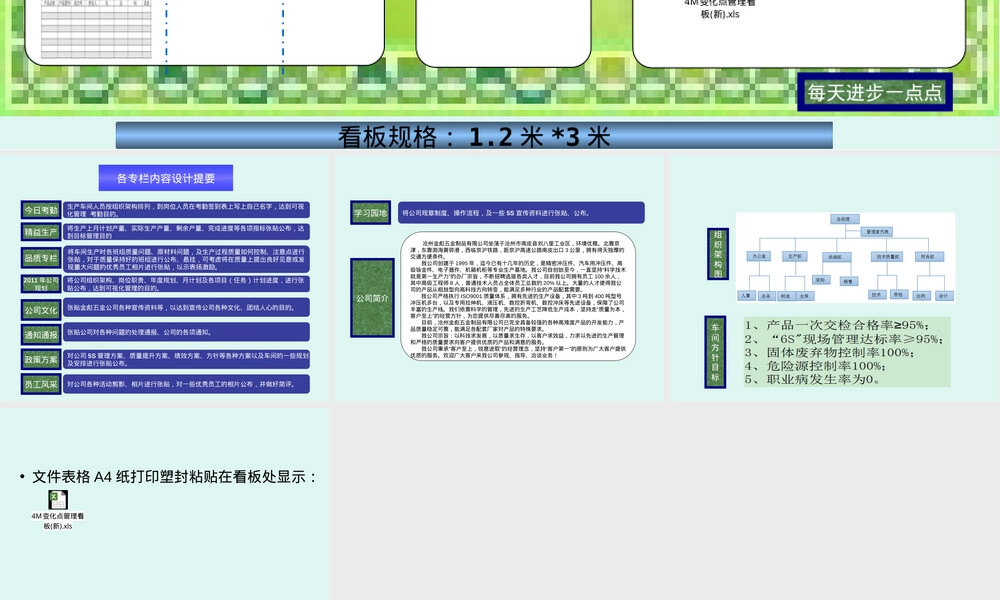Click the 精益生产 description text bar

click(186, 231)
